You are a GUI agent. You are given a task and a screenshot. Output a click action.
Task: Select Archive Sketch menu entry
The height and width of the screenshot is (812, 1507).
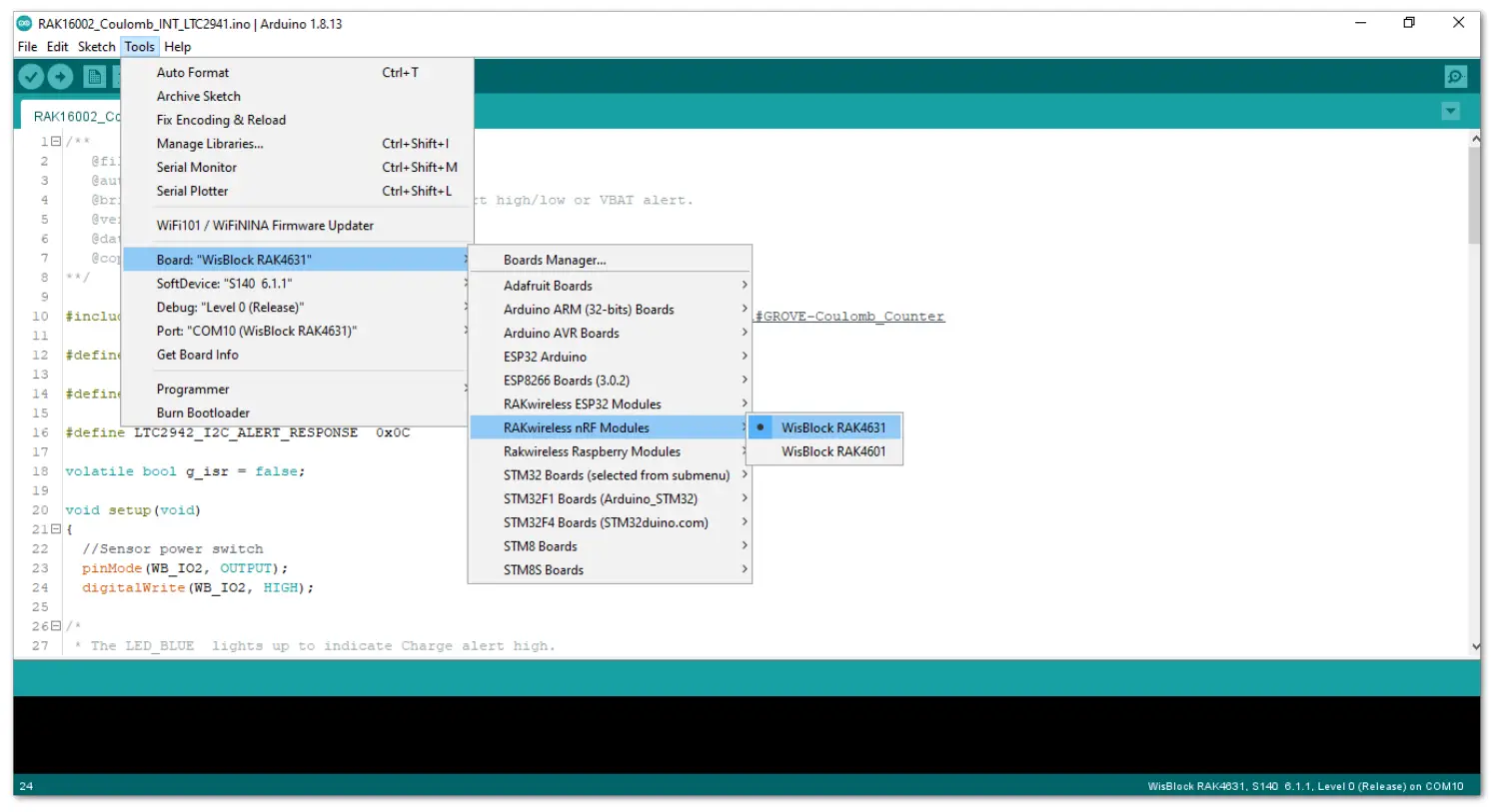point(297,97)
